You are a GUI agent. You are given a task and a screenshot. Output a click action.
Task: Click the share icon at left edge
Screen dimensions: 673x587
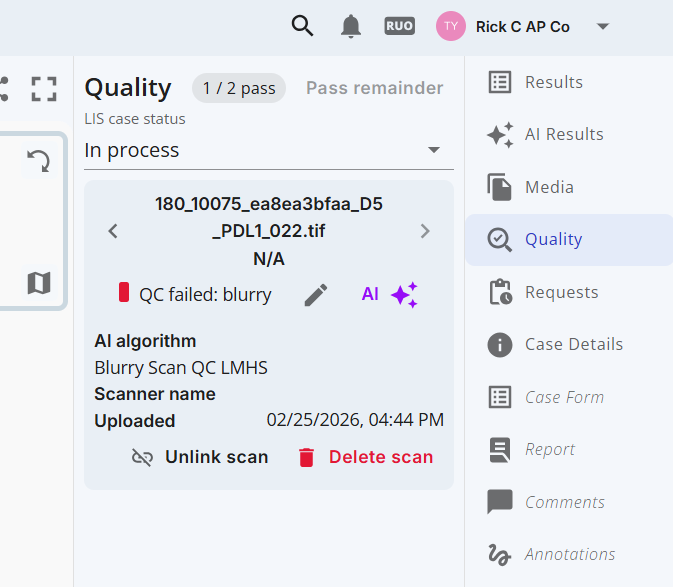coord(4,88)
